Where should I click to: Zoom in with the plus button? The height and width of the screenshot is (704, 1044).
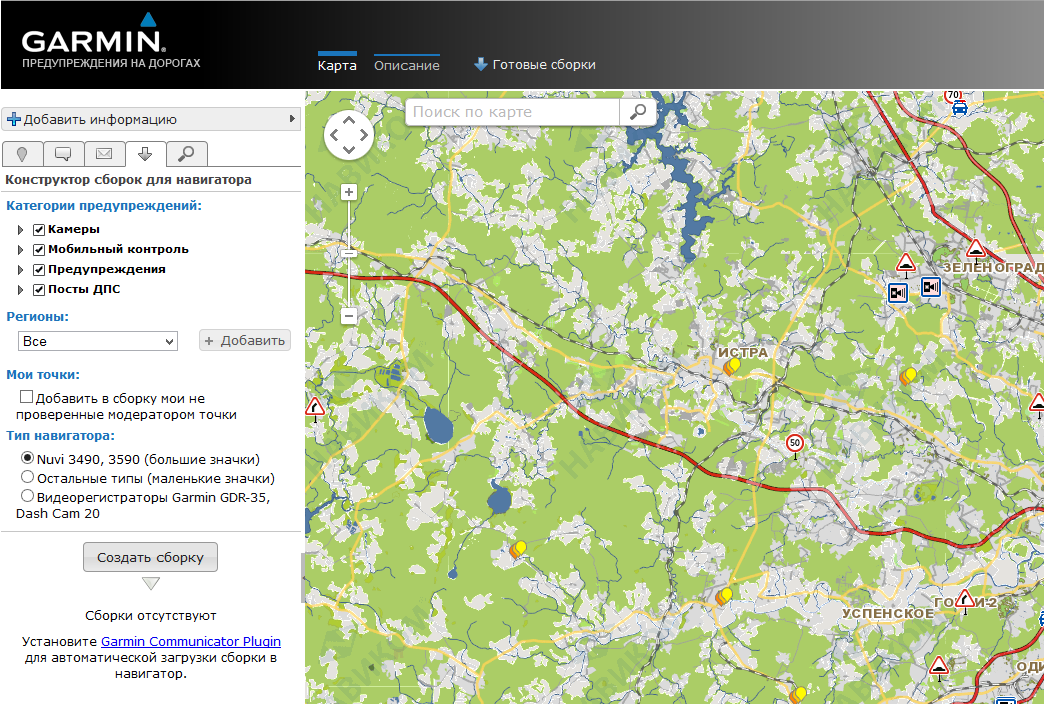pos(349,192)
